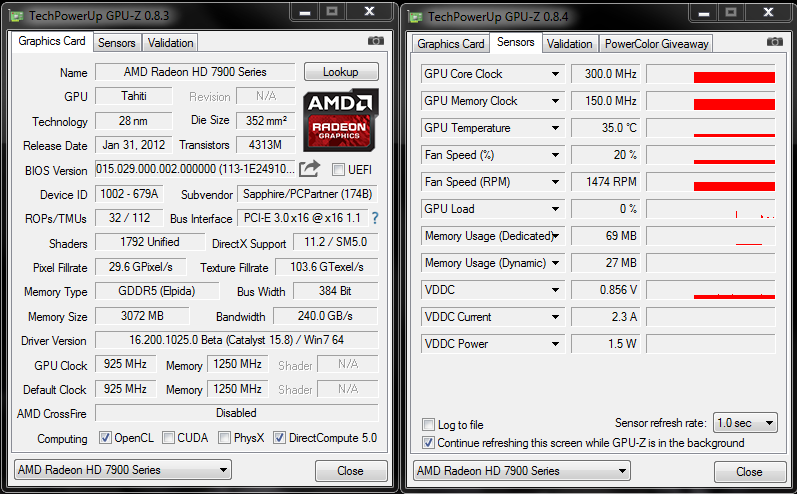Screen dimensions: 797x494
Task: Click the Name field showing AMD Radeon HD 7900 Series
Action: (195, 72)
